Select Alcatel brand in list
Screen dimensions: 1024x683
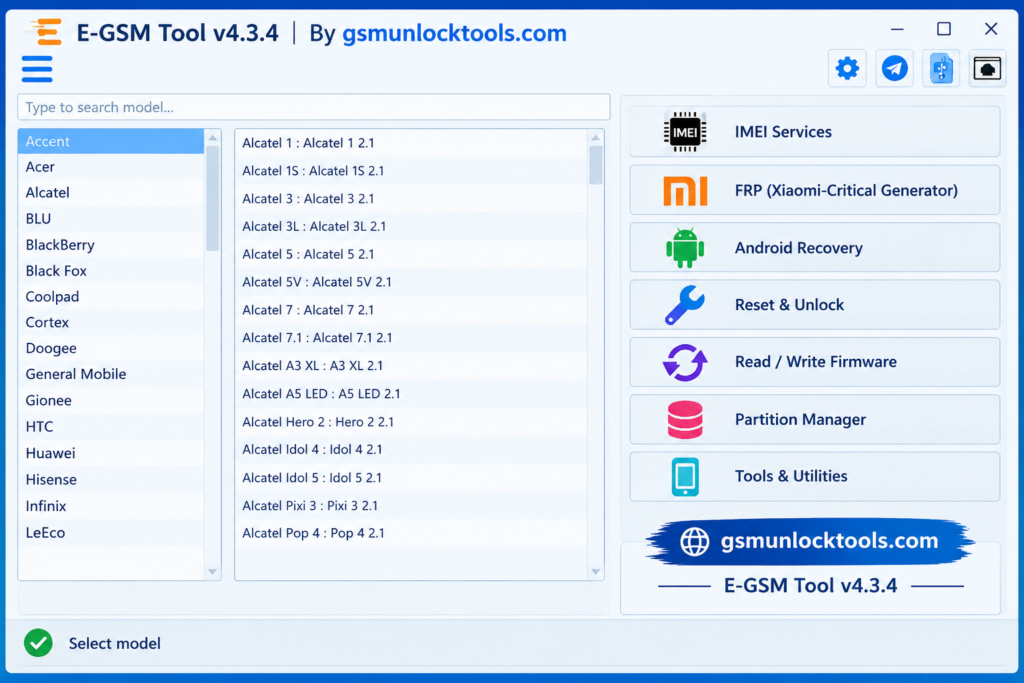[110, 193]
